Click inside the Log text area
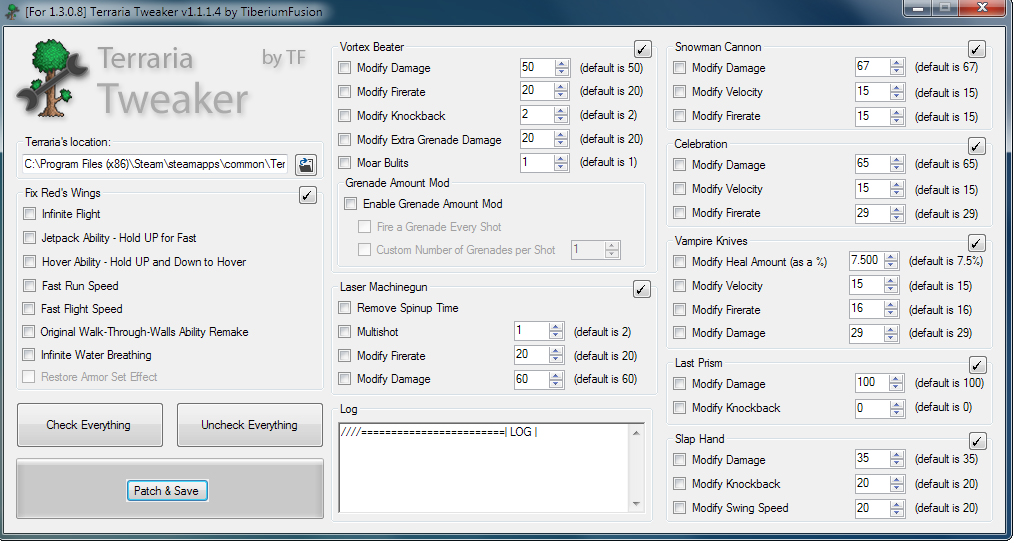This screenshot has width=1014, height=543. [x=485, y=468]
